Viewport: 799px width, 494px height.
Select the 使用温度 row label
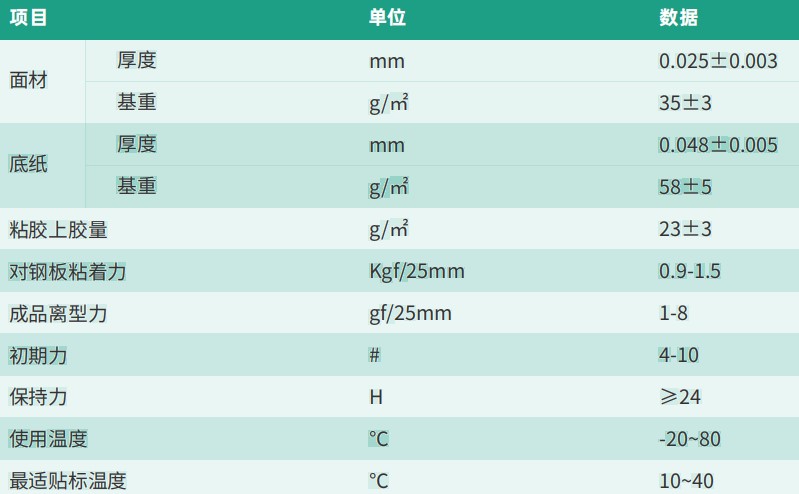point(48,439)
